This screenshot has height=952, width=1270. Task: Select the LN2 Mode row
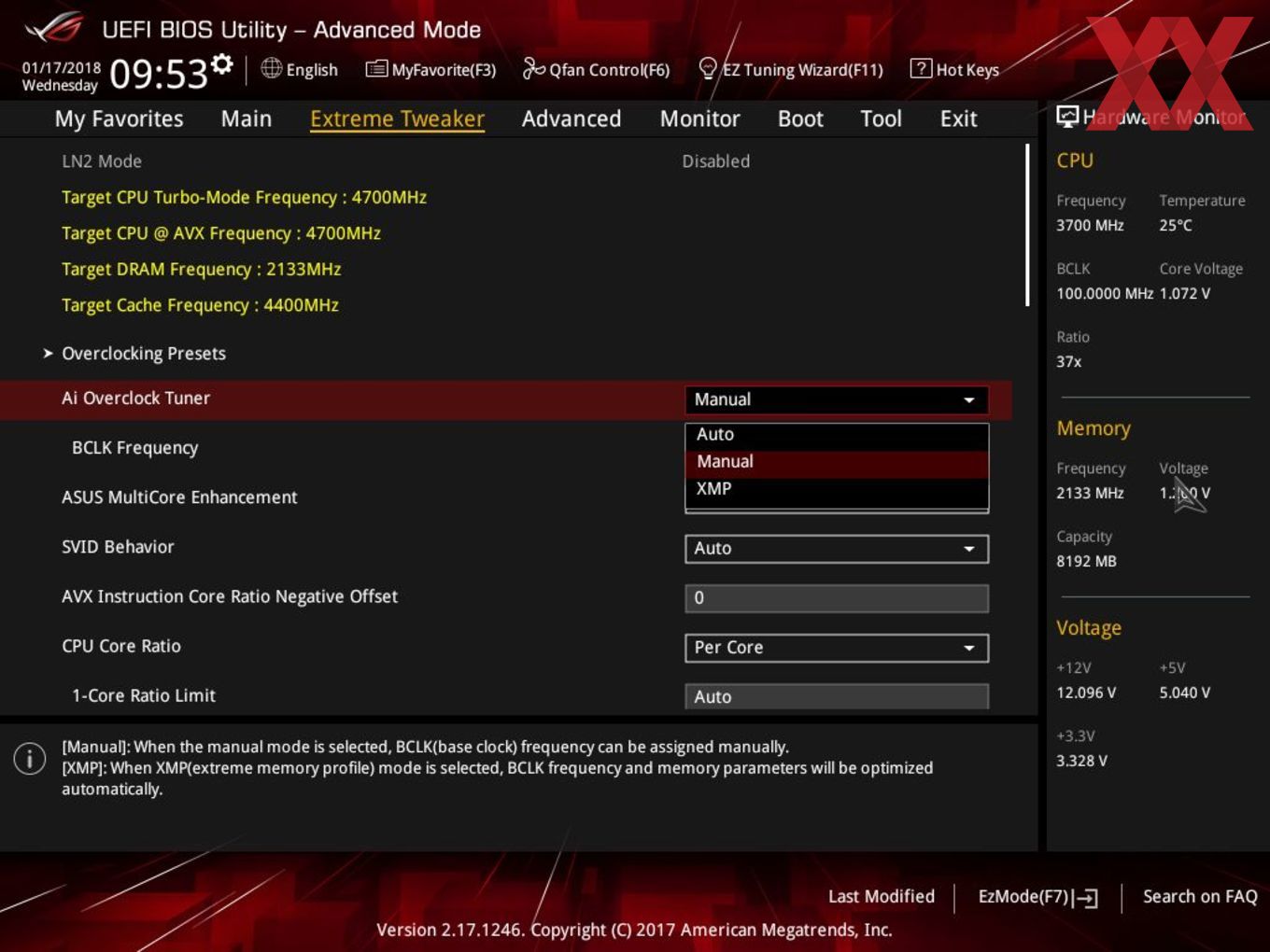click(505, 161)
